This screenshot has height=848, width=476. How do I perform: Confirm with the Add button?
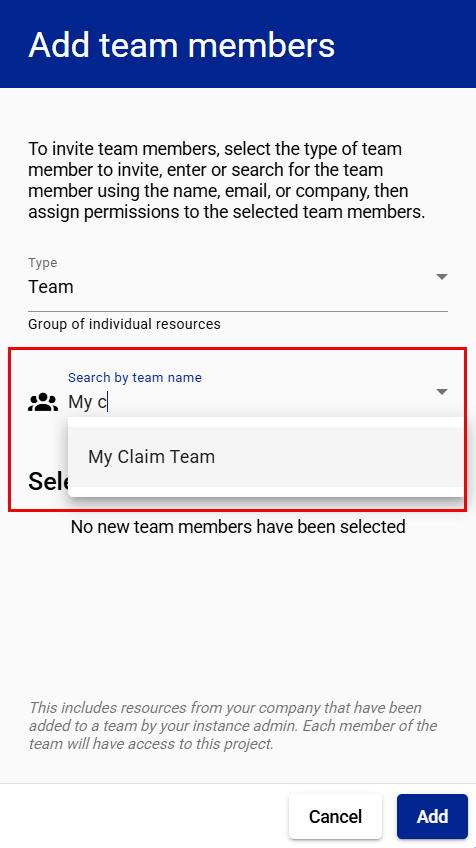(432, 816)
